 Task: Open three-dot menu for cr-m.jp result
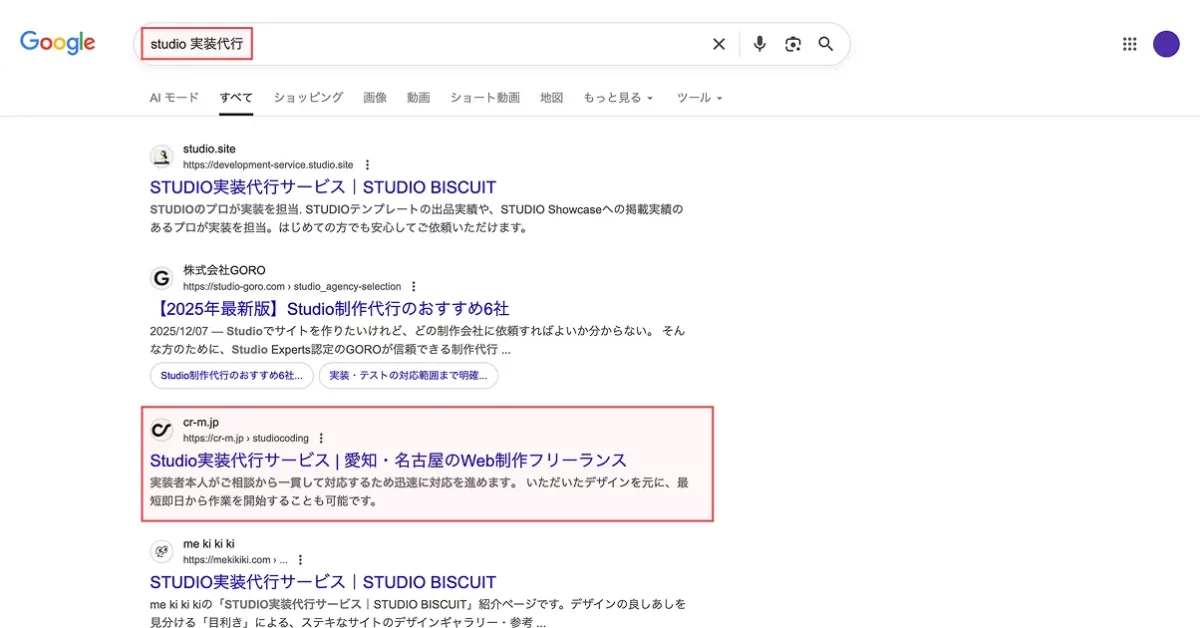(x=321, y=438)
